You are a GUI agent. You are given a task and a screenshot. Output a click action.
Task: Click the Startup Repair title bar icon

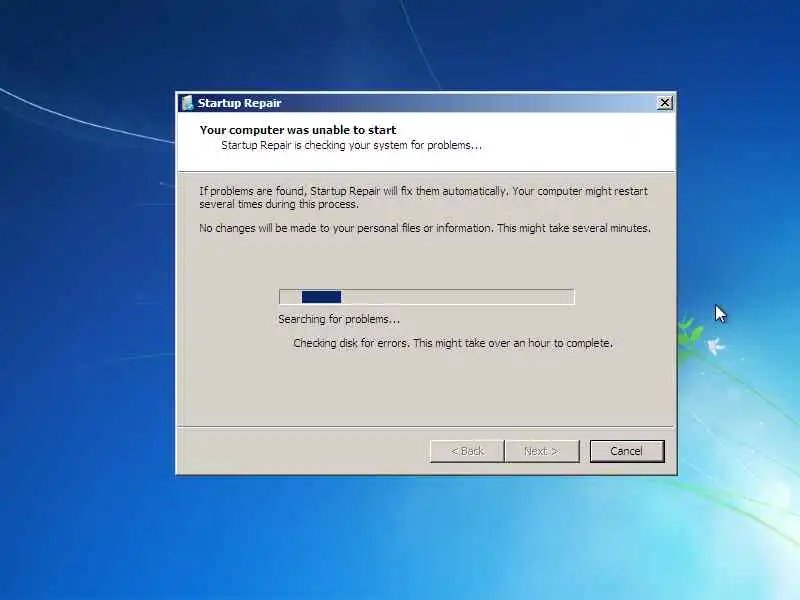pyautogui.click(x=187, y=103)
